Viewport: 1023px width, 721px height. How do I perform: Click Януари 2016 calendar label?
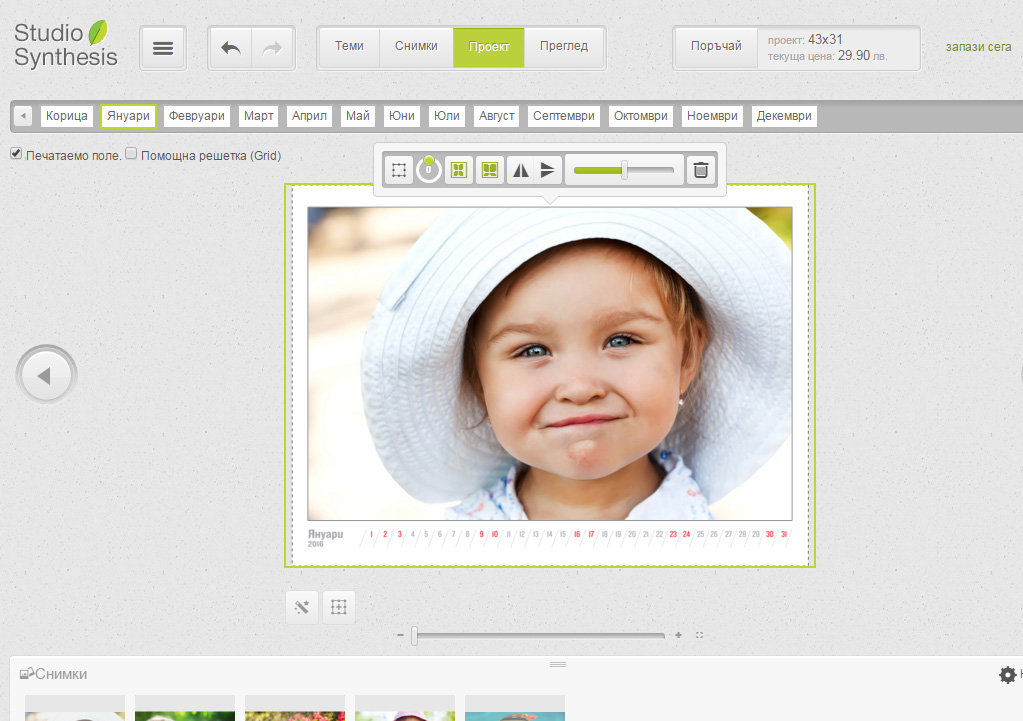click(x=326, y=538)
